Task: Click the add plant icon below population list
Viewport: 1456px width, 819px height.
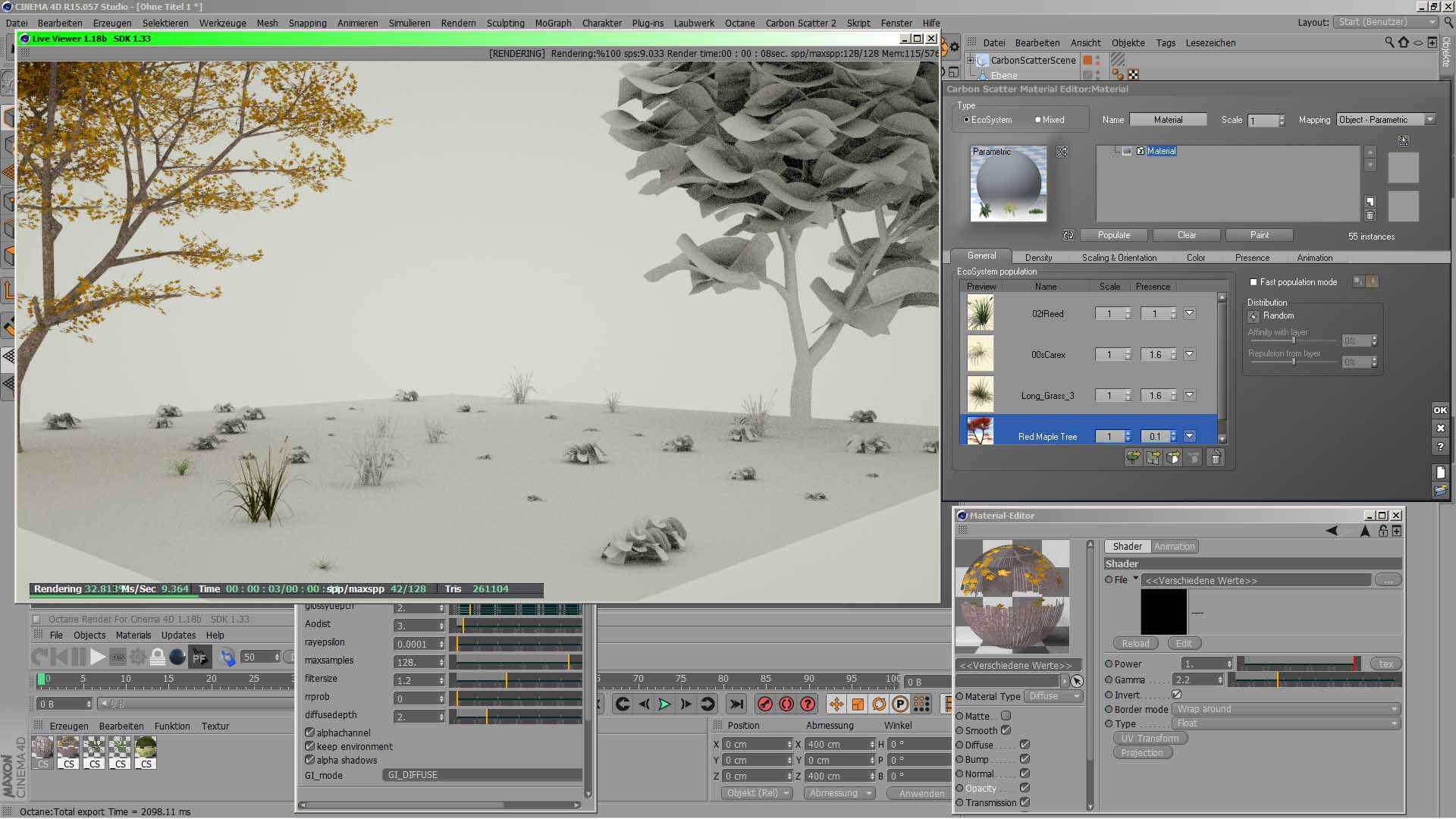Action: 1133,458
